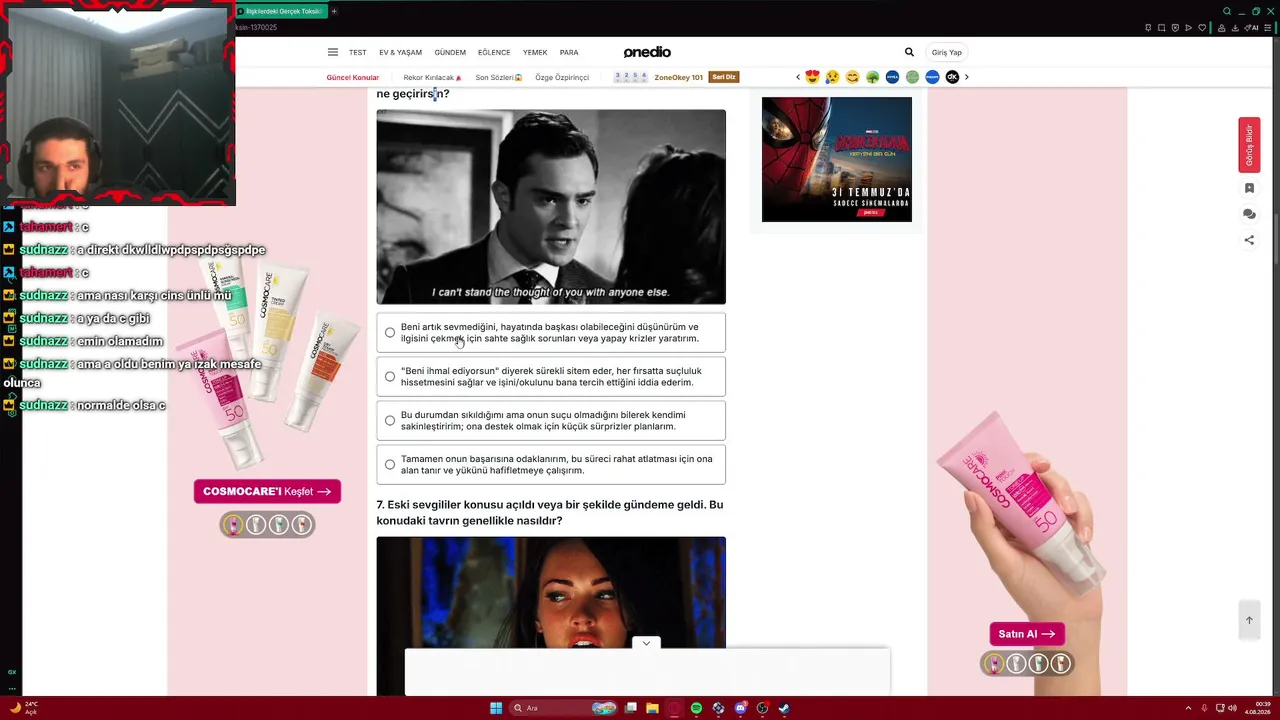Viewport: 1280px width, 720px height.
Task: Open the Onedio hamburger menu
Action: [x=333, y=52]
